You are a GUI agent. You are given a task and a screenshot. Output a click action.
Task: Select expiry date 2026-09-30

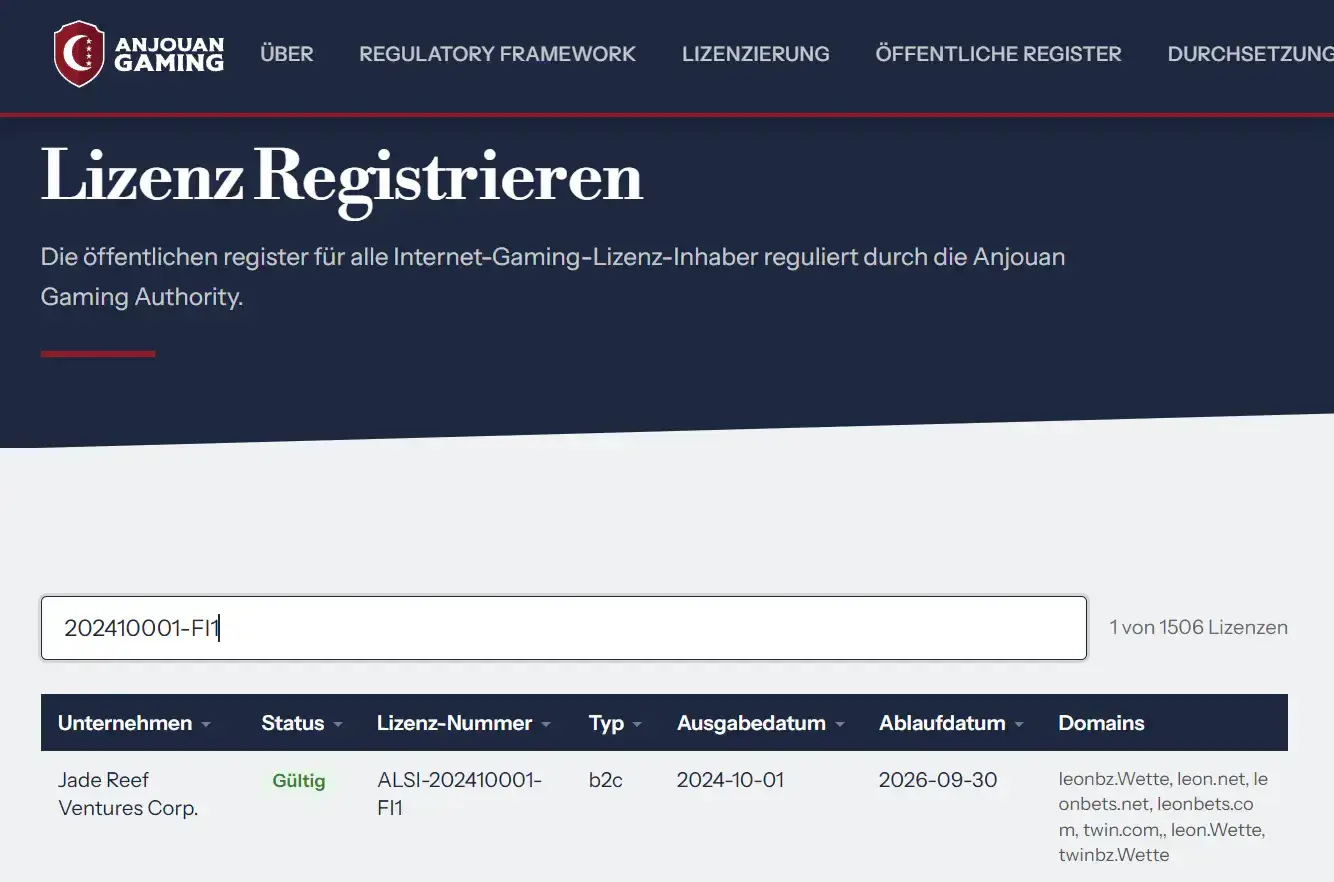[x=938, y=780]
